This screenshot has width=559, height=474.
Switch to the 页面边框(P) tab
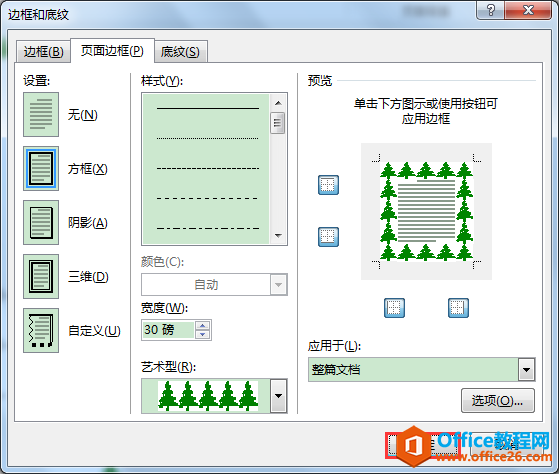click(x=112, y=51)
